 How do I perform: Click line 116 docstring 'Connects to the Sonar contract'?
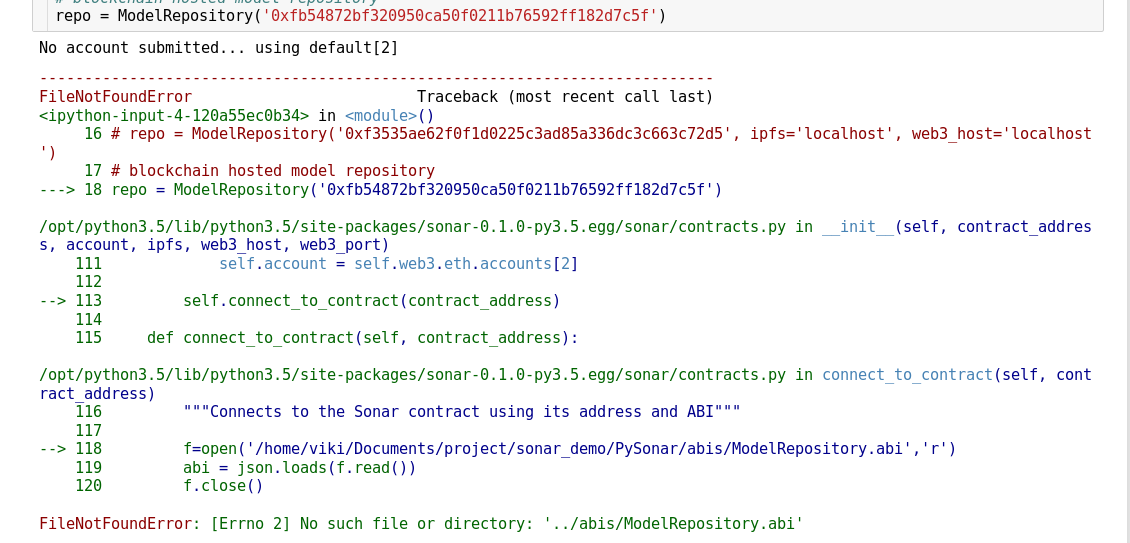pyautogui.click(x=408, y=412)
